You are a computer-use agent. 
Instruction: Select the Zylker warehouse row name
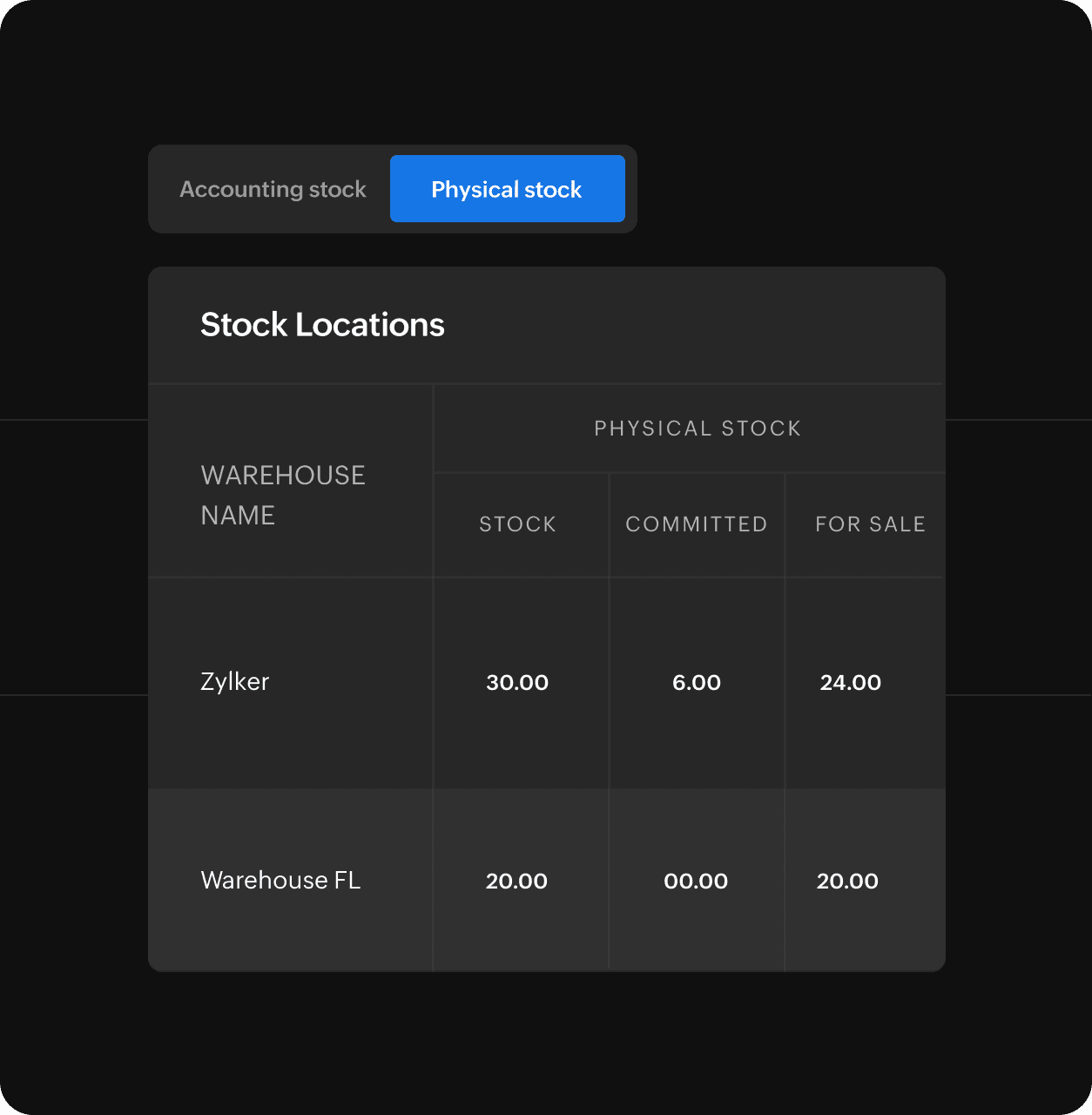pyautogui.click(x=234, y=681)
